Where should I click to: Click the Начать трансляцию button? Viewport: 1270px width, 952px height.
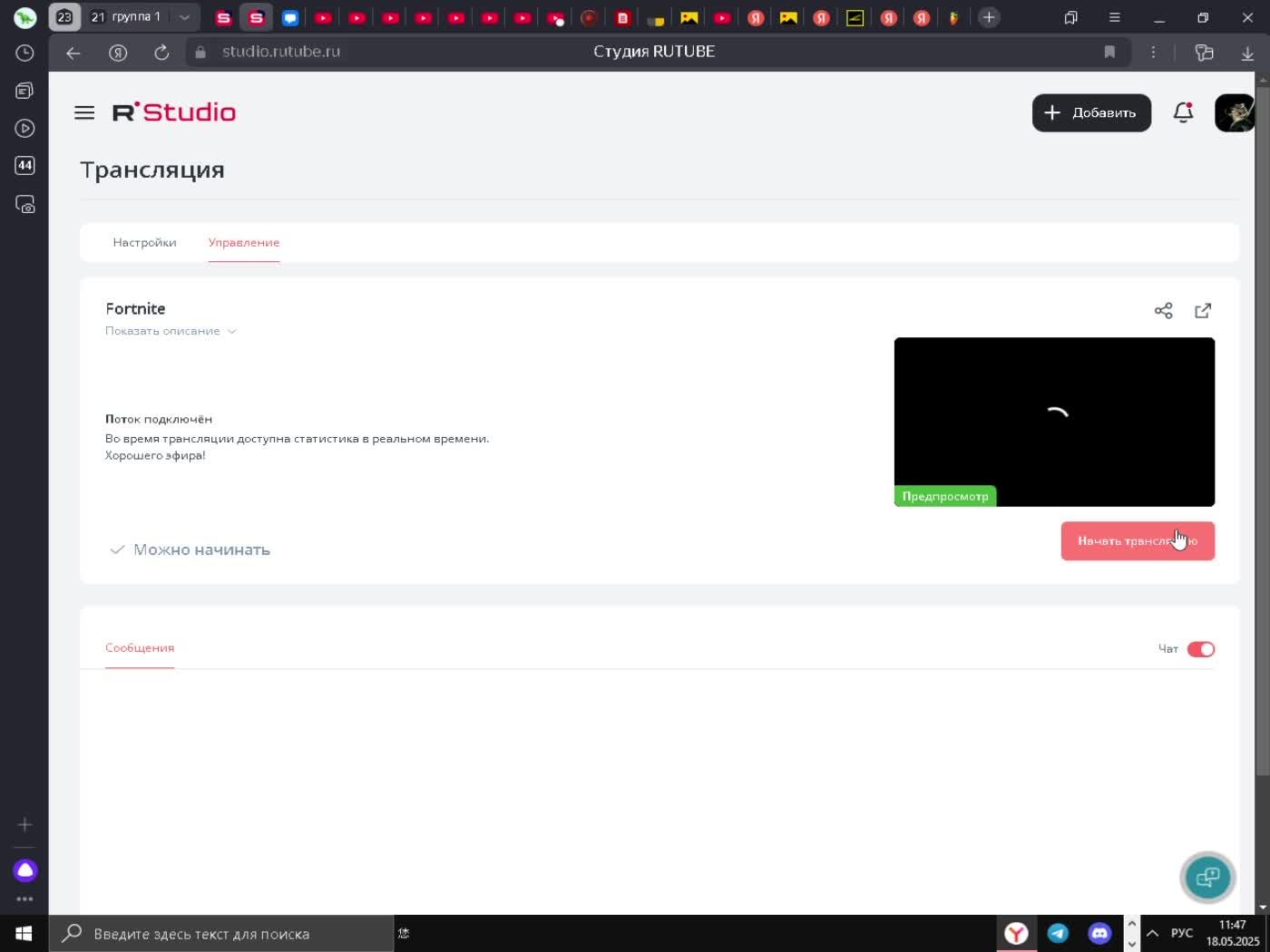[1138, 540]
